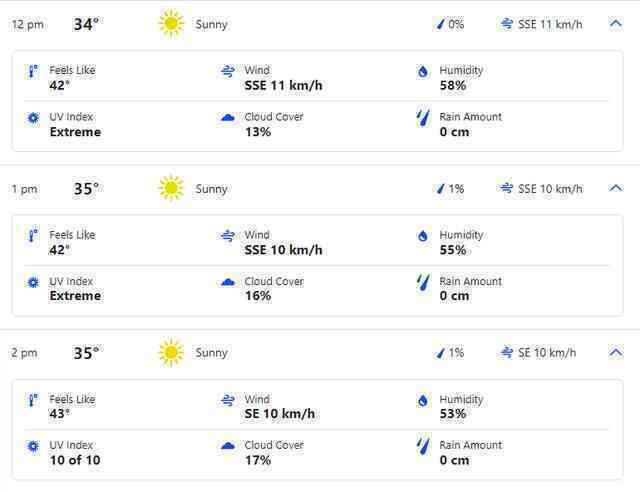The height and width of the screenshot is (492, 640).
Task: Click the Cloud Cover icon showing 13%
Action: 228,118
